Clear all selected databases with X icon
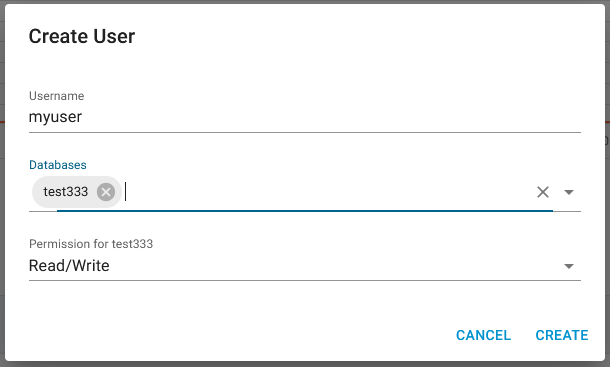This screenshot has width=610, height=367. (x=543, y=192)
